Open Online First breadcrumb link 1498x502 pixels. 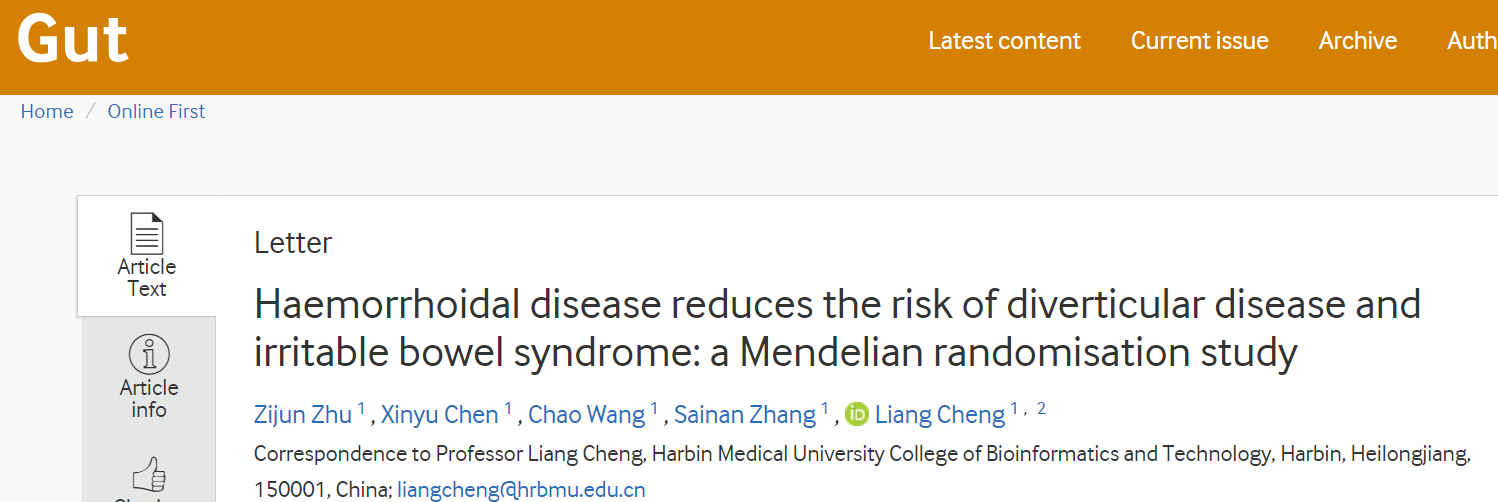156,111
